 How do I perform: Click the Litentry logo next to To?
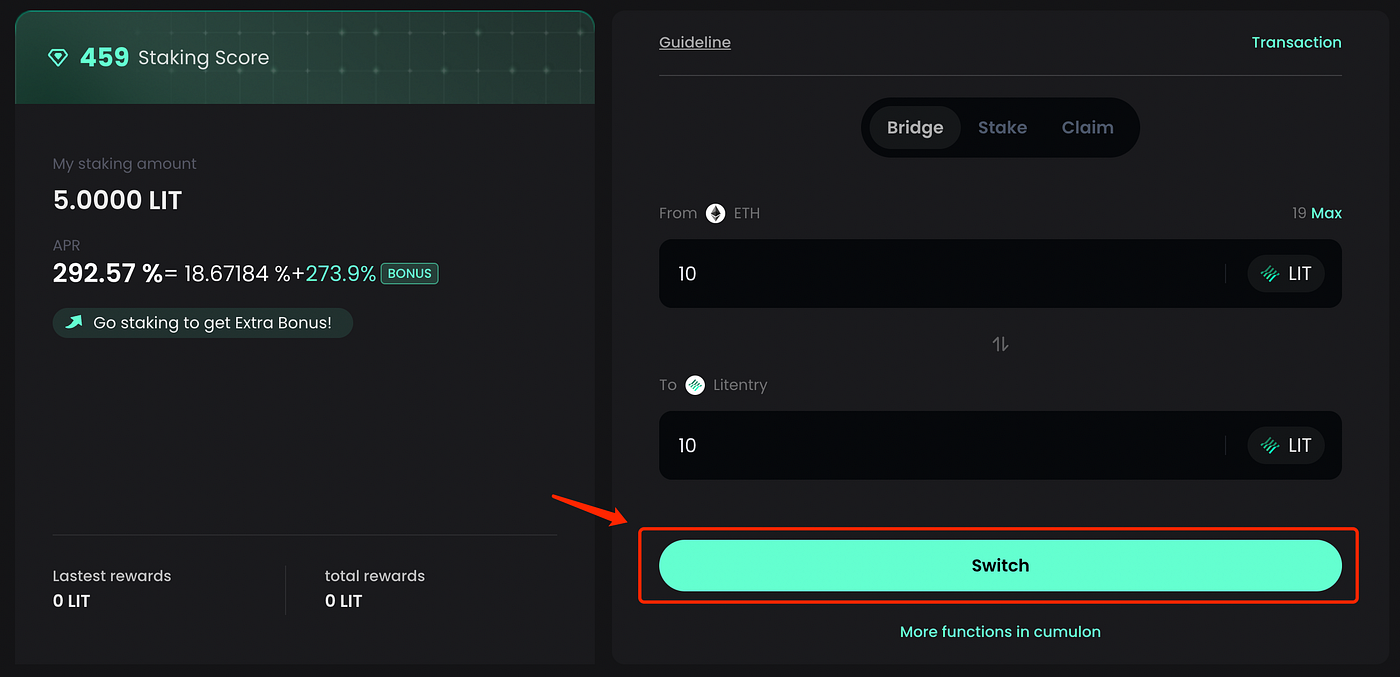click(x=695, y=385)
